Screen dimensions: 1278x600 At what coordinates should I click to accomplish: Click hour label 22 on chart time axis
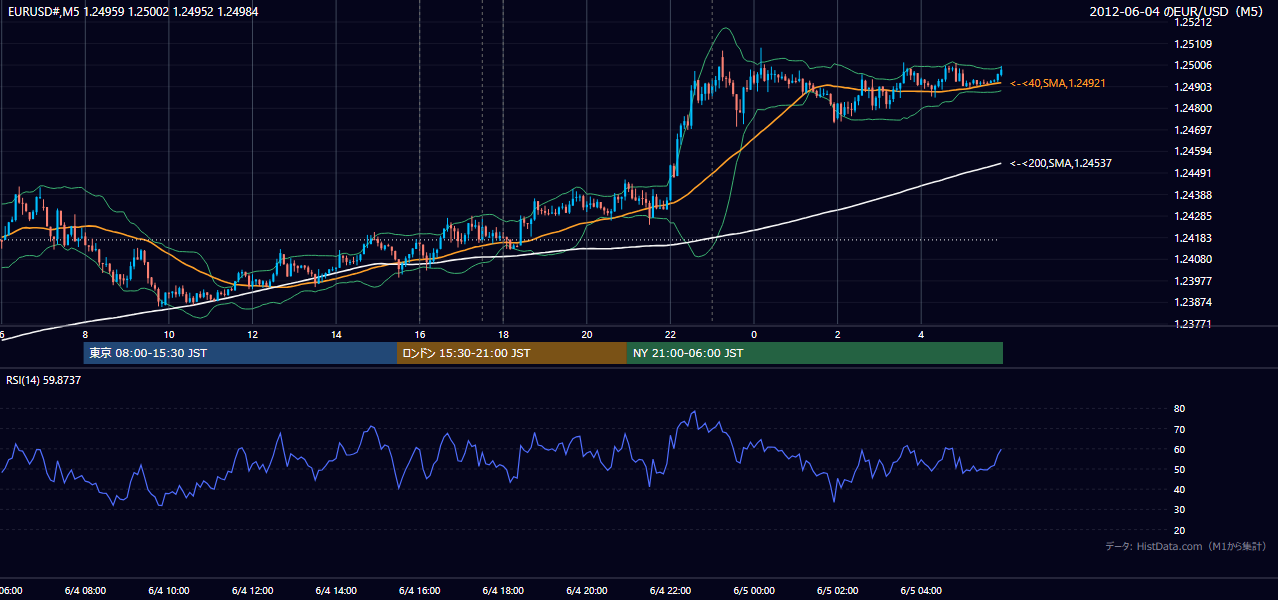click(x=670, y=335)
